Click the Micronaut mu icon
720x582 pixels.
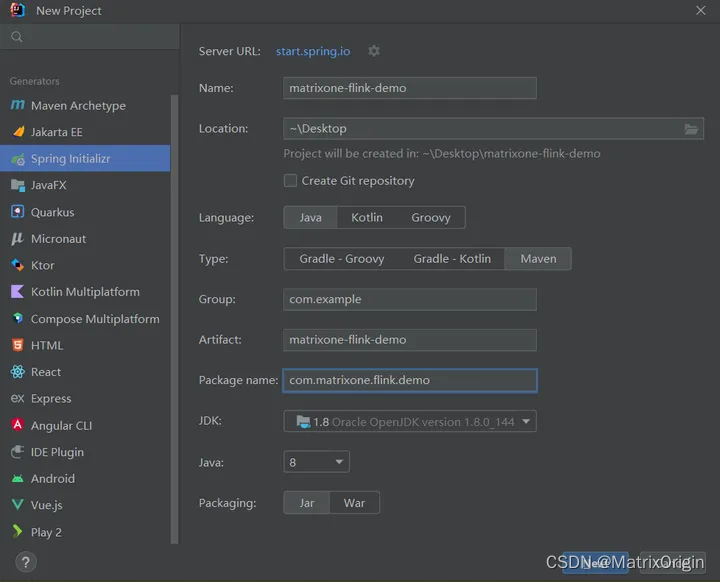pos(17,238)
